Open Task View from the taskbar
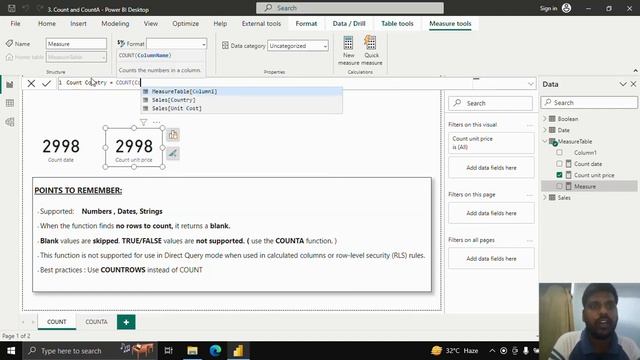Image resolution: width=640 pixels, height=360 pixels. click(168, 351)
